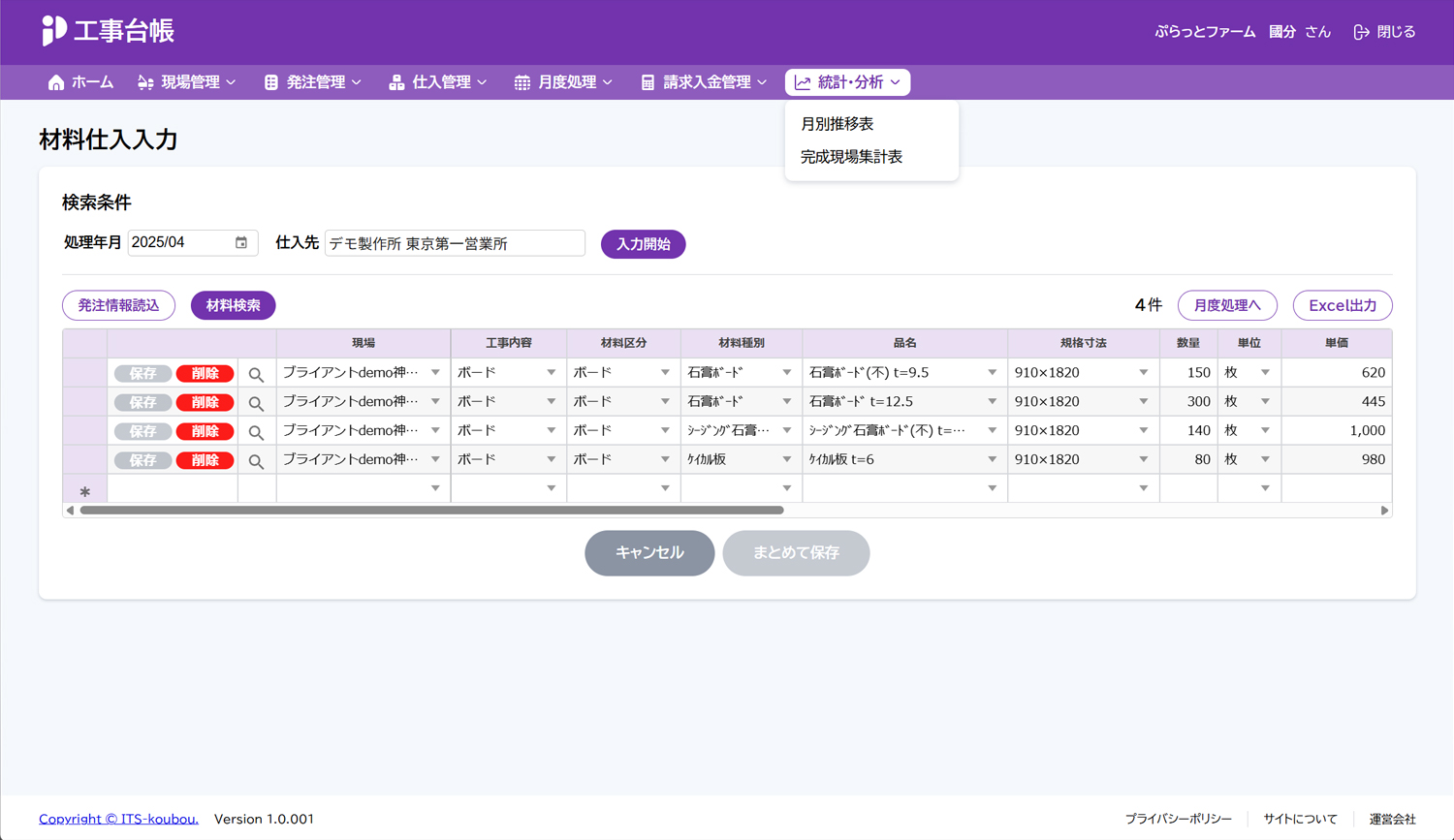The image size is (1454, 840).
Task: Delete the 石膏ﾎﾞｰﾄﾞ t=12.5 row
Action: coord(205,402)
